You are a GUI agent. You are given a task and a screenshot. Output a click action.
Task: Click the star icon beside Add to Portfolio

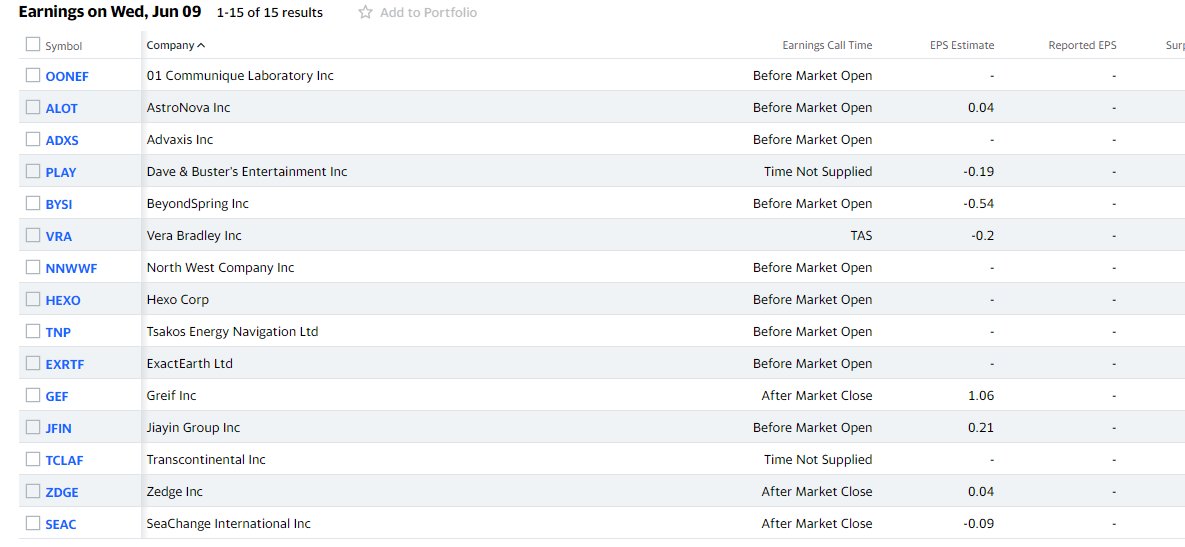point(366,12)
